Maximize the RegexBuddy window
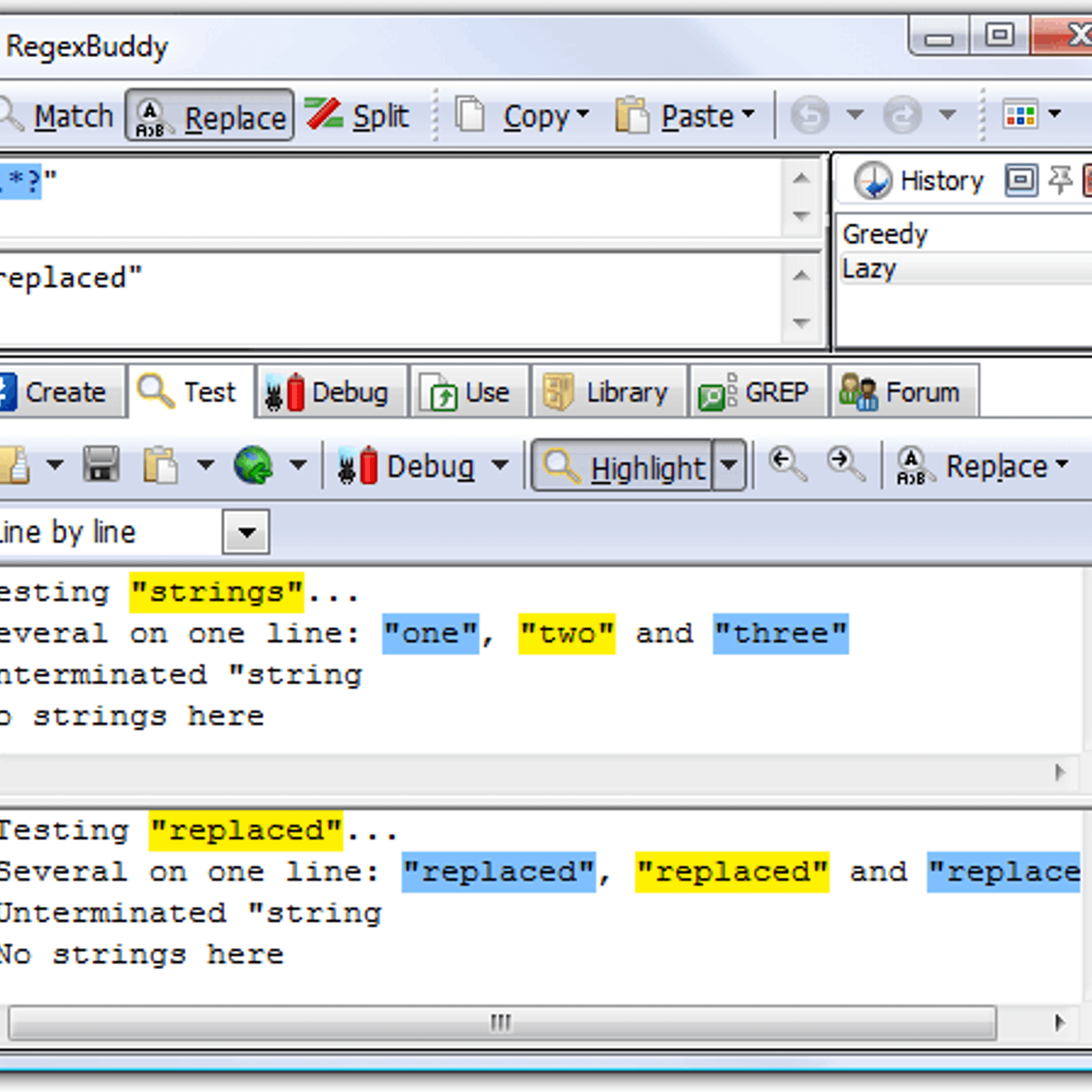1092x1092 pixels. [999, 35]
